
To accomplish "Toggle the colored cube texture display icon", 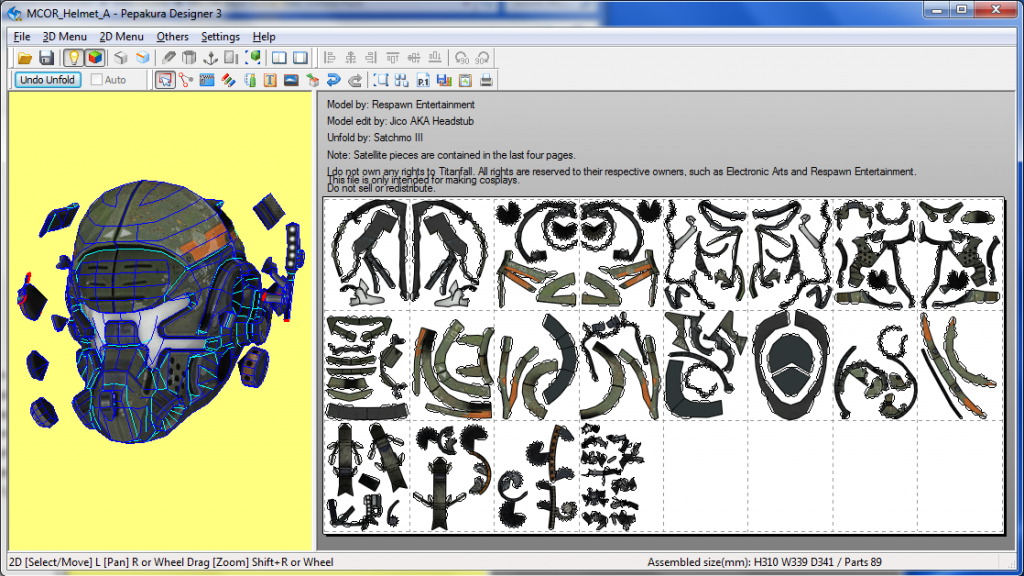I will 95,58.
